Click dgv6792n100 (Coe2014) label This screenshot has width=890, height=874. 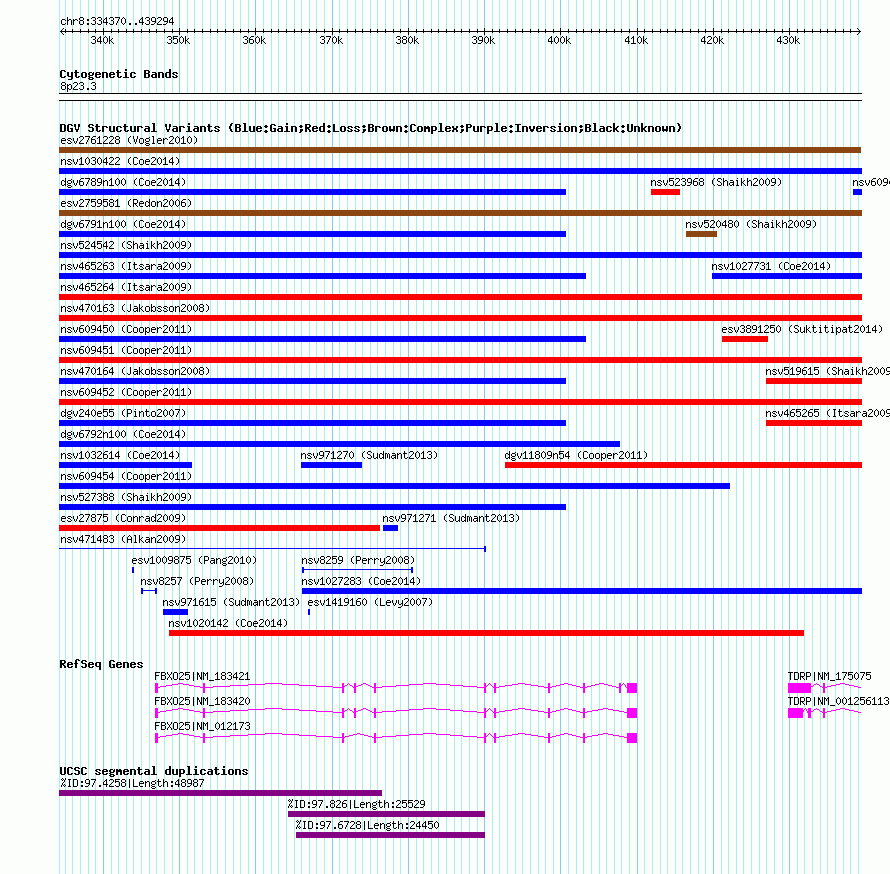pos(123,434)
